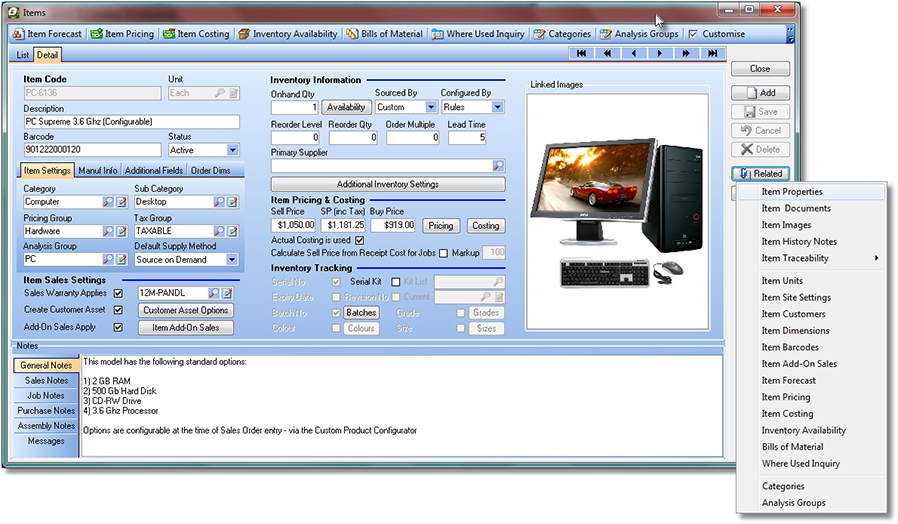This screenshot has height=524, width=898.
Task: Open Item Forecast from the toolbar
Action: (47, 34)
